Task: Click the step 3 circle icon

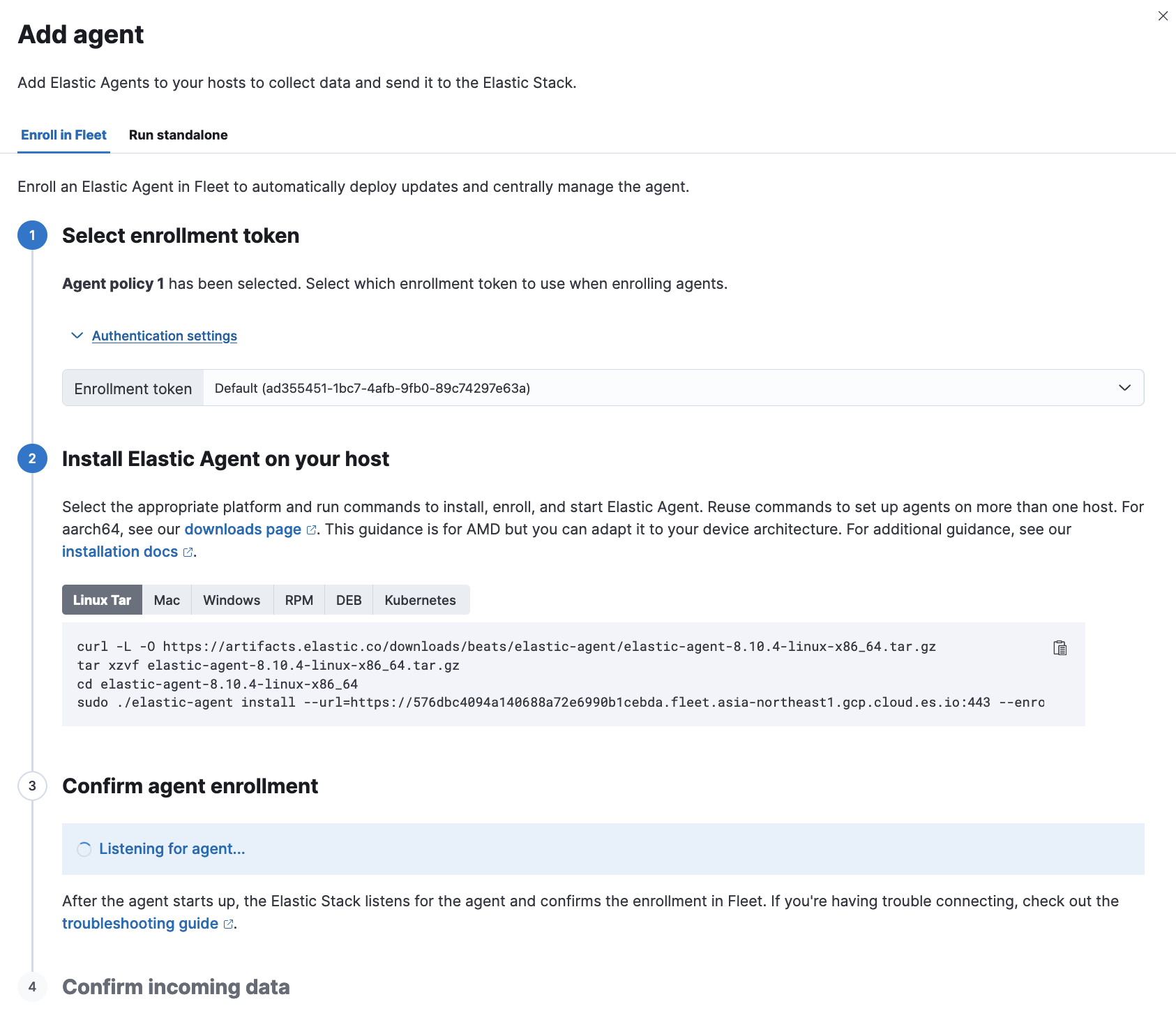Action: (x=32, y=786)
